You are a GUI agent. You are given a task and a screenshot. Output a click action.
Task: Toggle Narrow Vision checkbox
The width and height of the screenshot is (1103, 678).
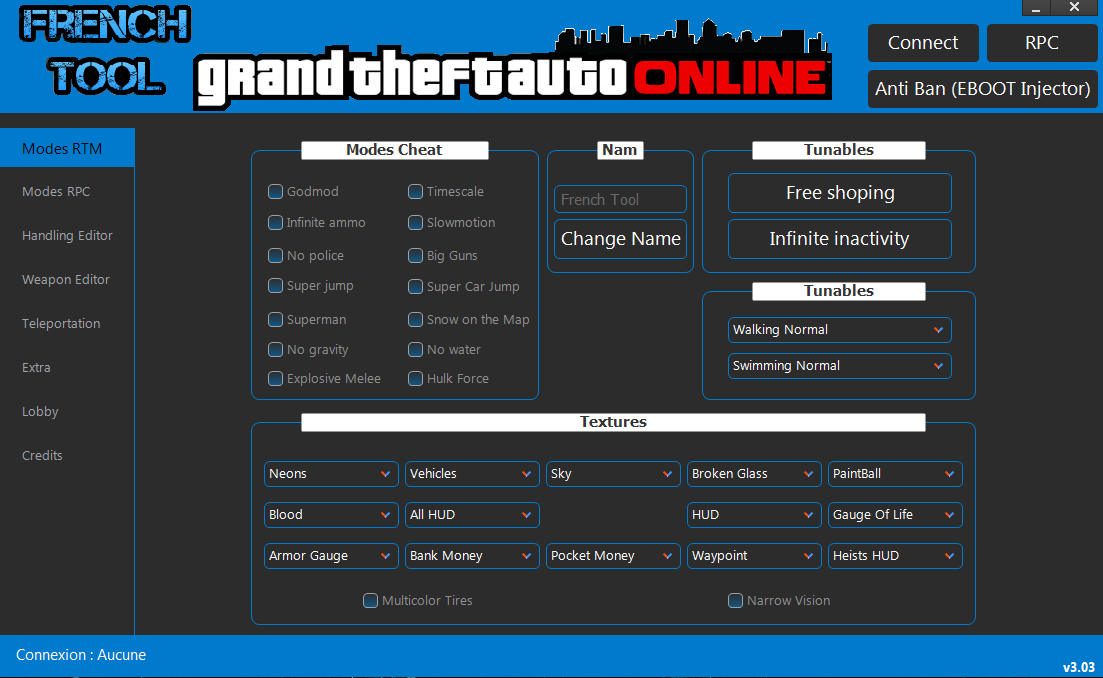click(x=735, y=601)
